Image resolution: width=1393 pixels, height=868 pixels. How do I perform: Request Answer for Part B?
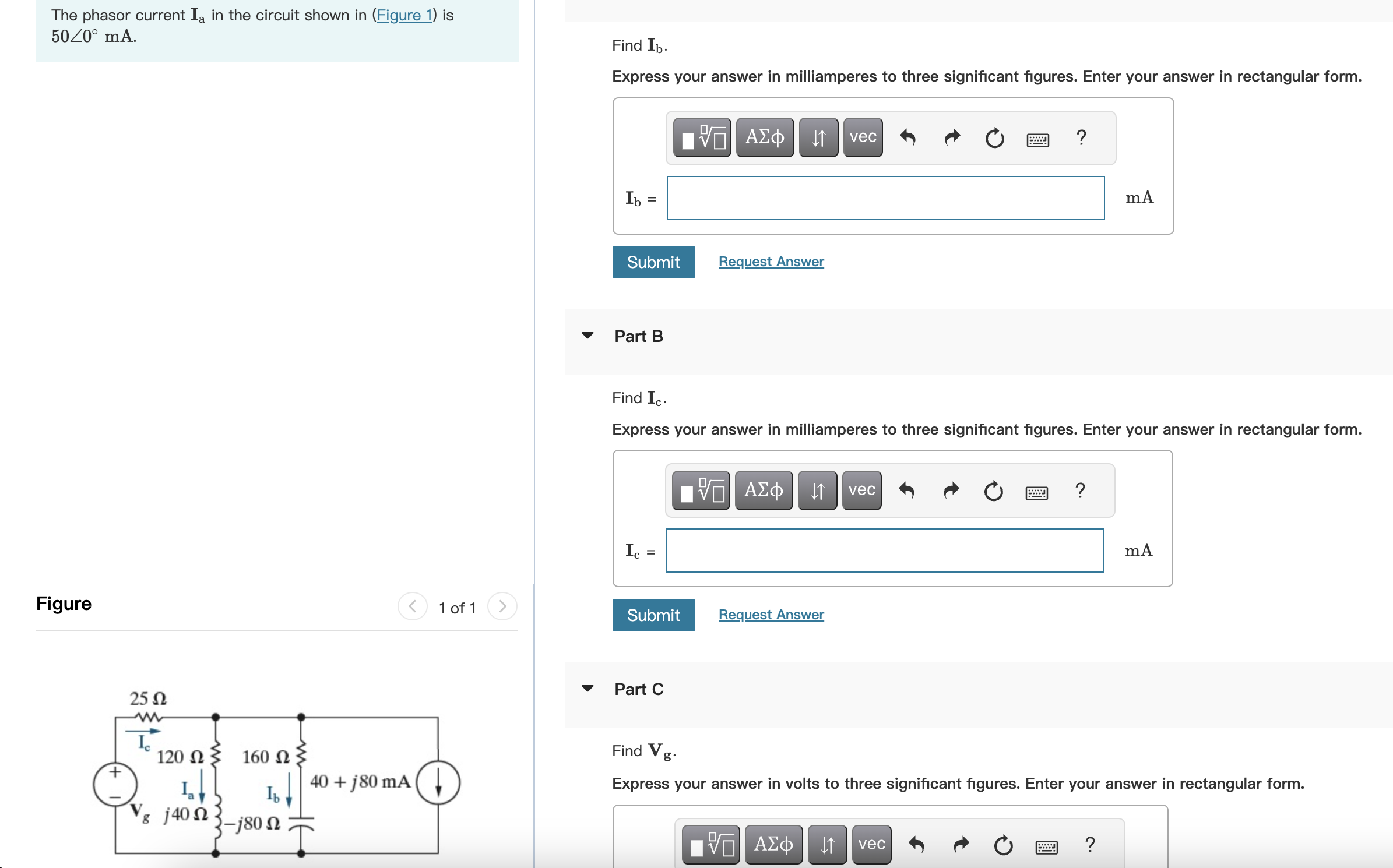[771, 615]
